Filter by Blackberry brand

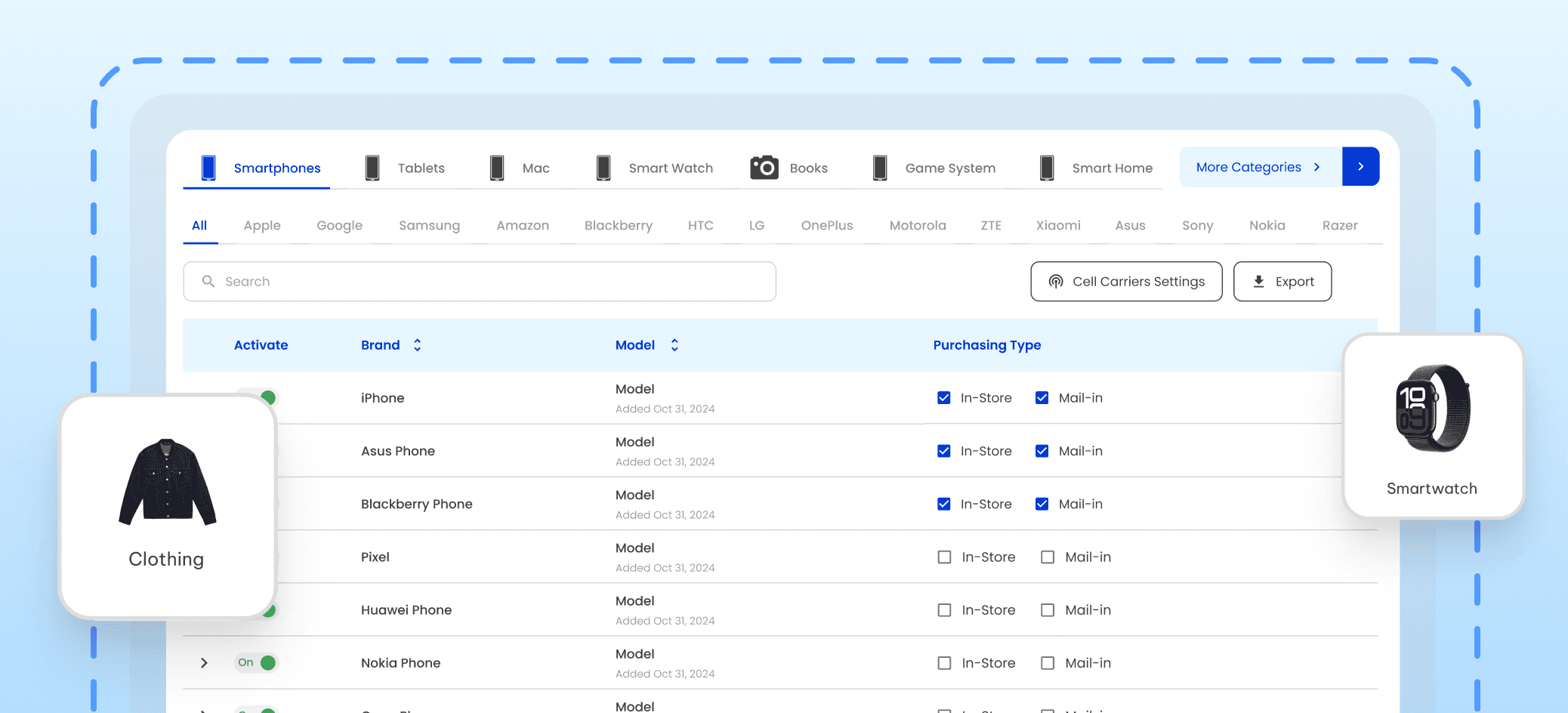[x=619, y=225]
